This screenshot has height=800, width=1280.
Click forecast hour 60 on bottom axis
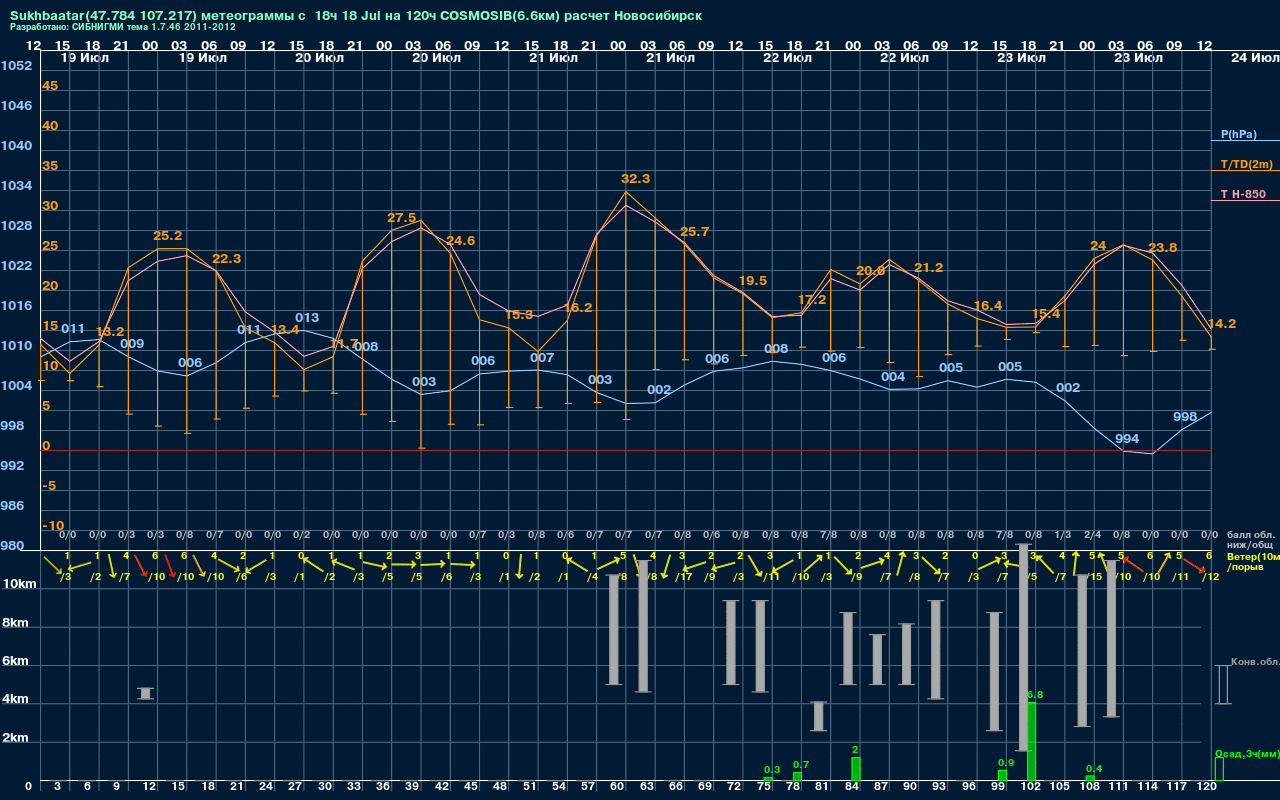coord(617,787)
